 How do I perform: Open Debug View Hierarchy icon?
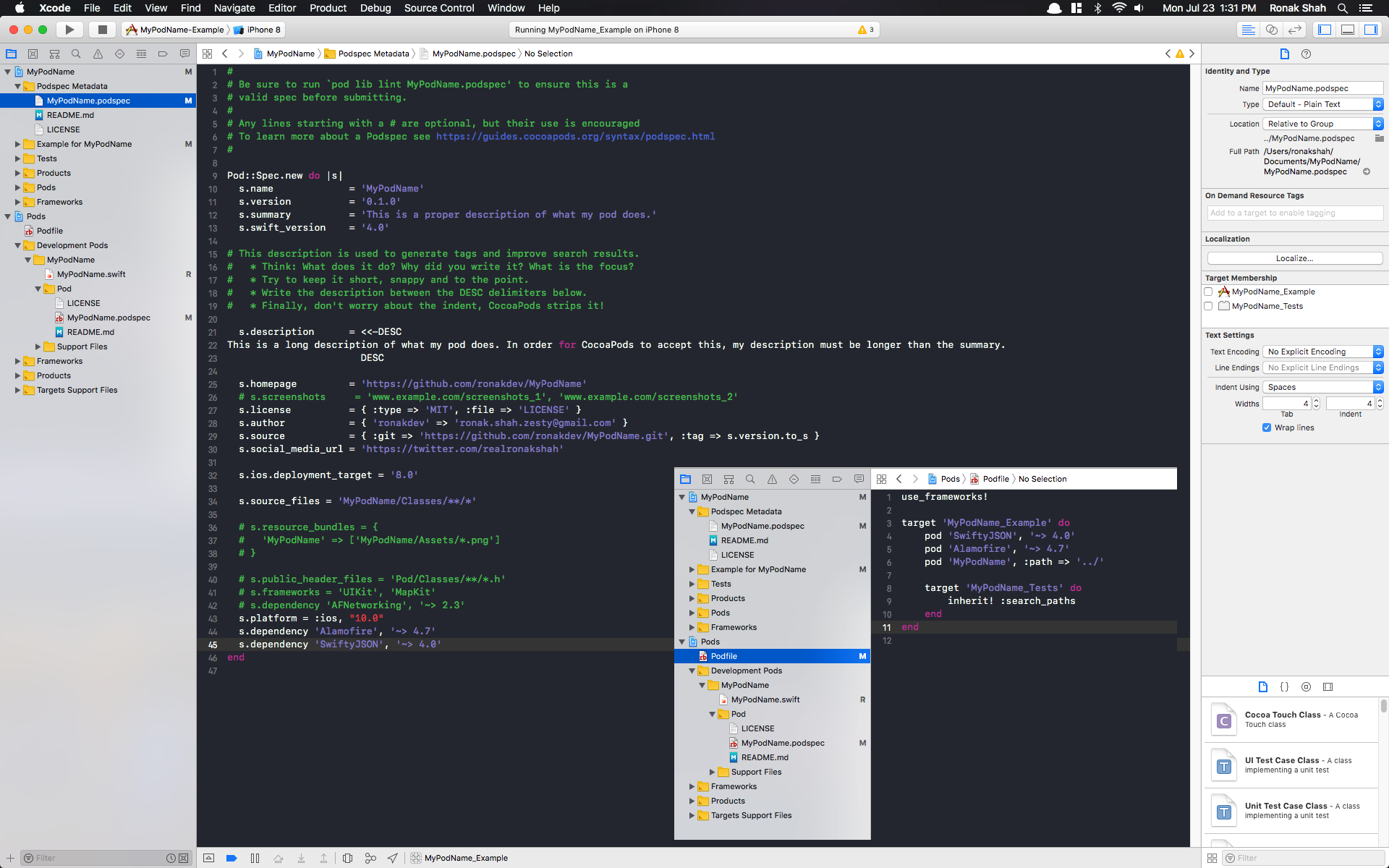[x=347, y=858]
